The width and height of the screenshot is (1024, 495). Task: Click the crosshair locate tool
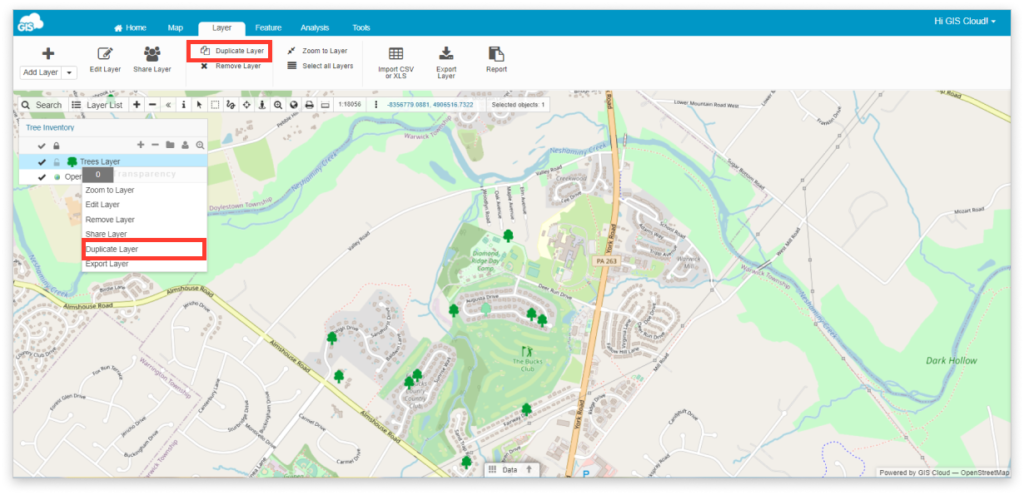246,104
